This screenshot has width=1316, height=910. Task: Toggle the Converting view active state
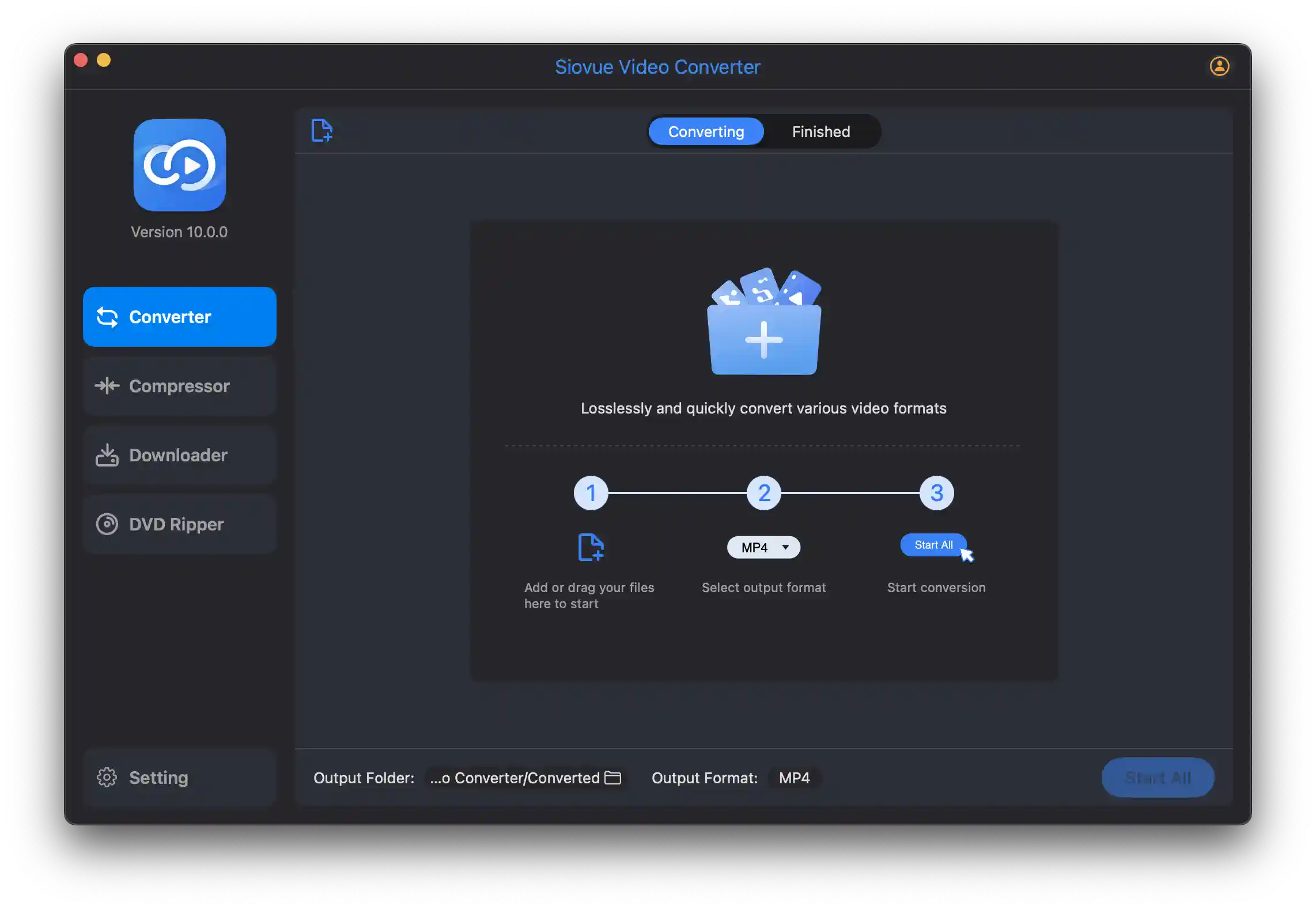tap(706, 131)
